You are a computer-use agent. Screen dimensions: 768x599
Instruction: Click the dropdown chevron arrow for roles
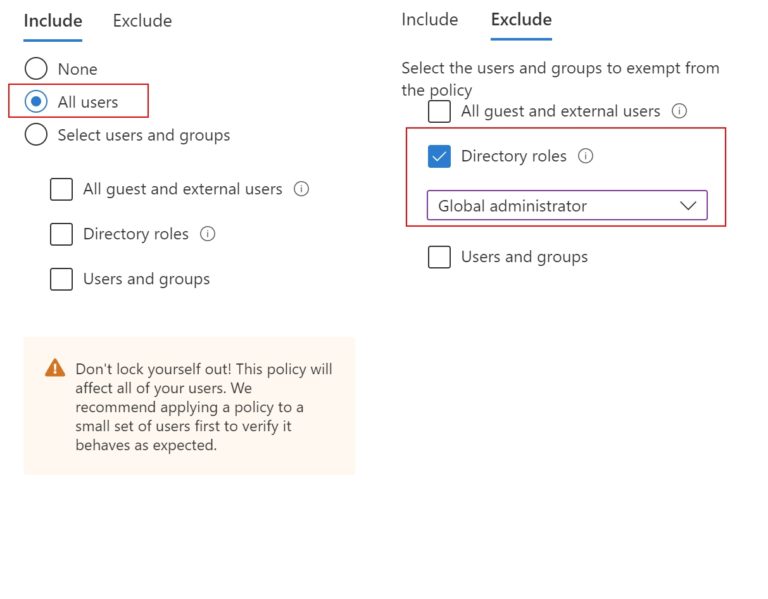(x=688, y=206)
